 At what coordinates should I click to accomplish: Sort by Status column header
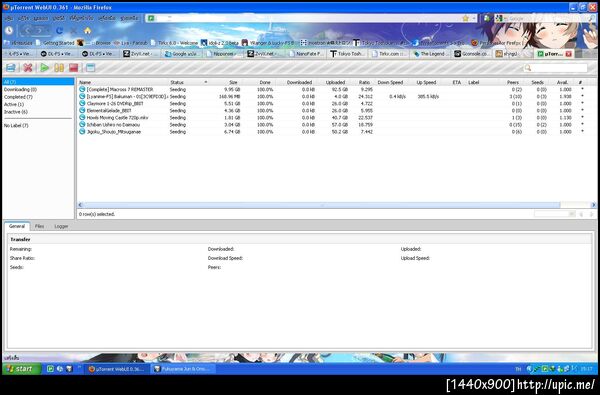coord(177,82)
